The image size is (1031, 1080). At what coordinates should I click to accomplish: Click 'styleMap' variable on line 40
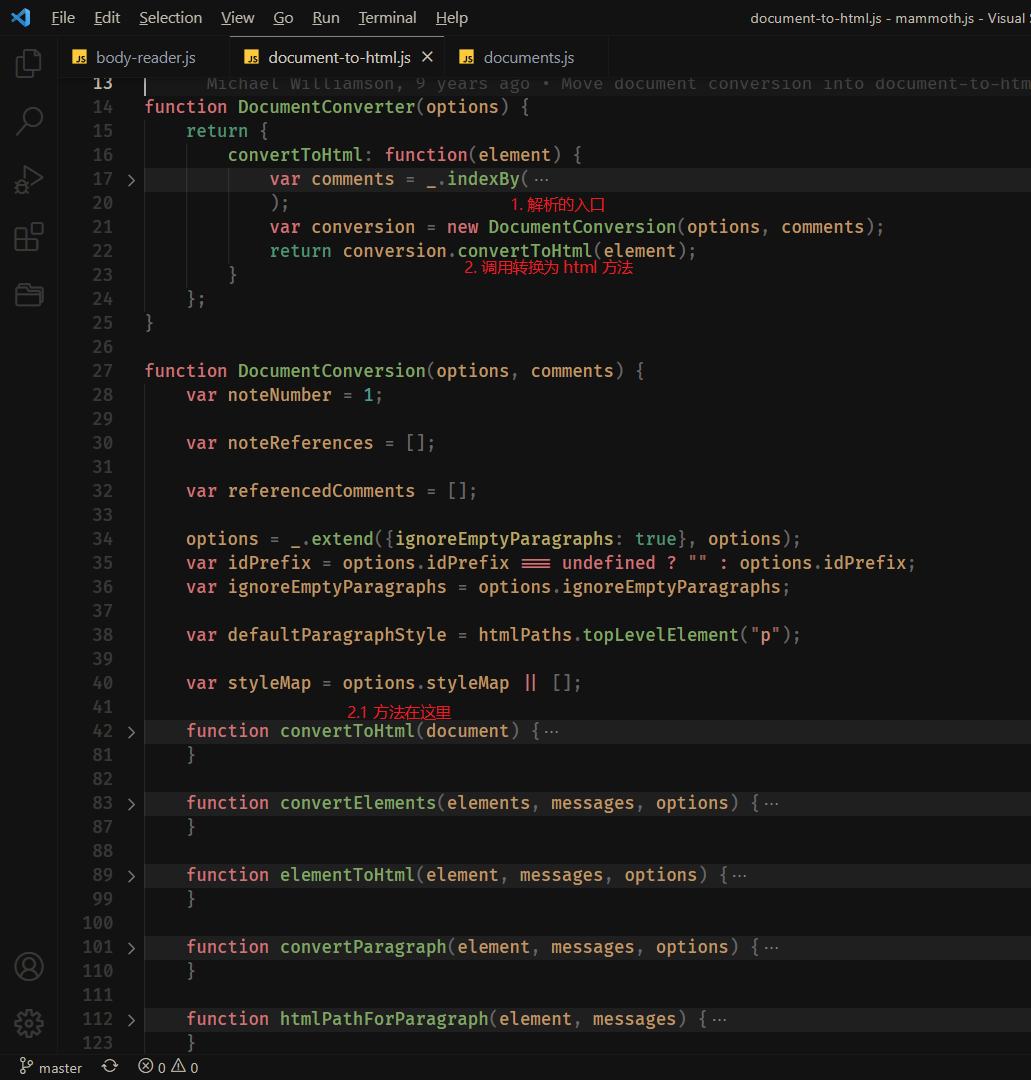click(x=269, y=683)
